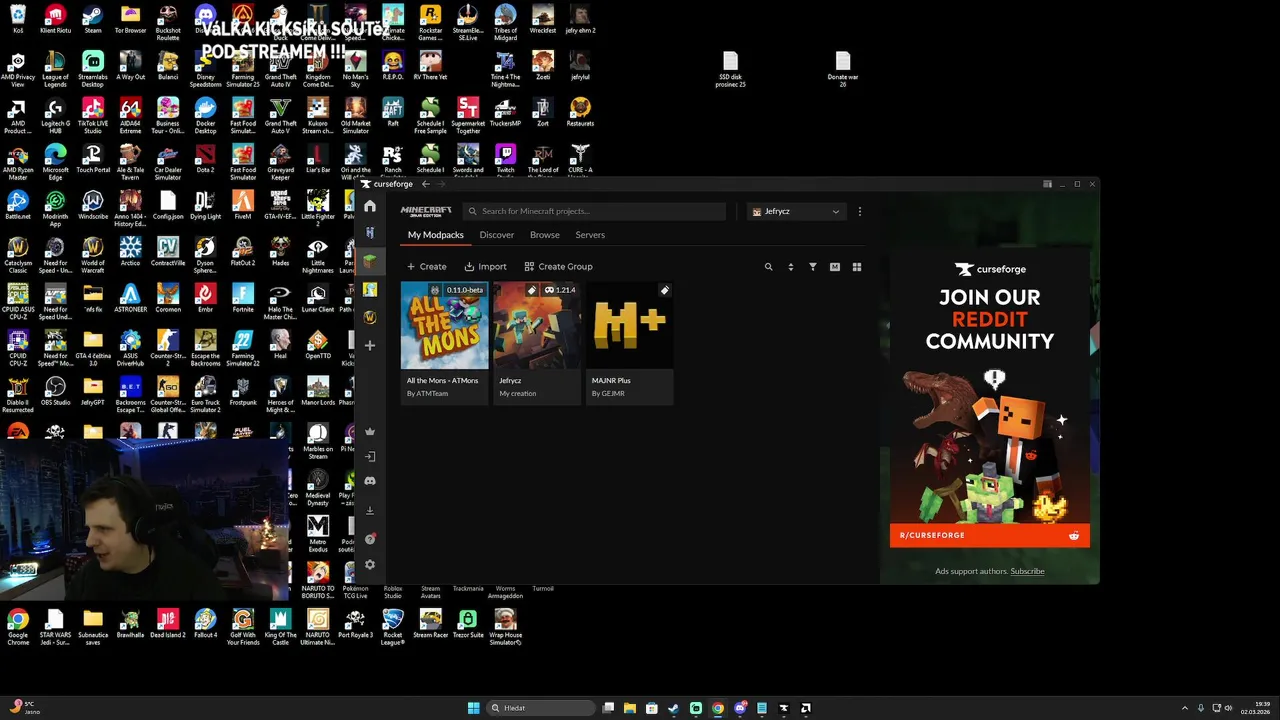Select League of Legends desktop shortcut
The width and height of the screenshot is (1280, 720).
click(x=55, y=69)
